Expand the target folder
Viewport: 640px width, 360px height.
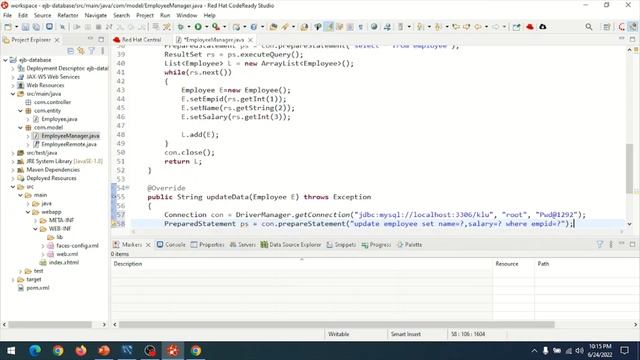13,280
